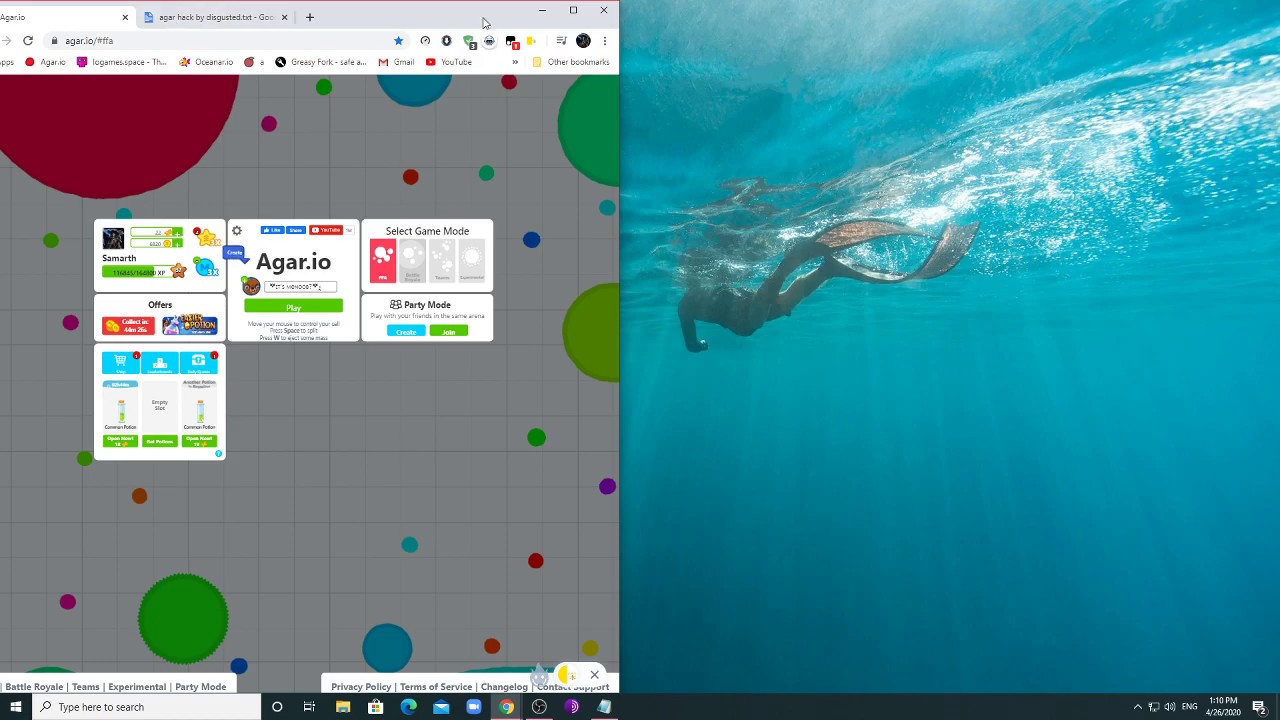The height and width of the screenshot is (720, 1280).
Task: Open File Explorer from the taskbar
Action: tap(343, 707)
